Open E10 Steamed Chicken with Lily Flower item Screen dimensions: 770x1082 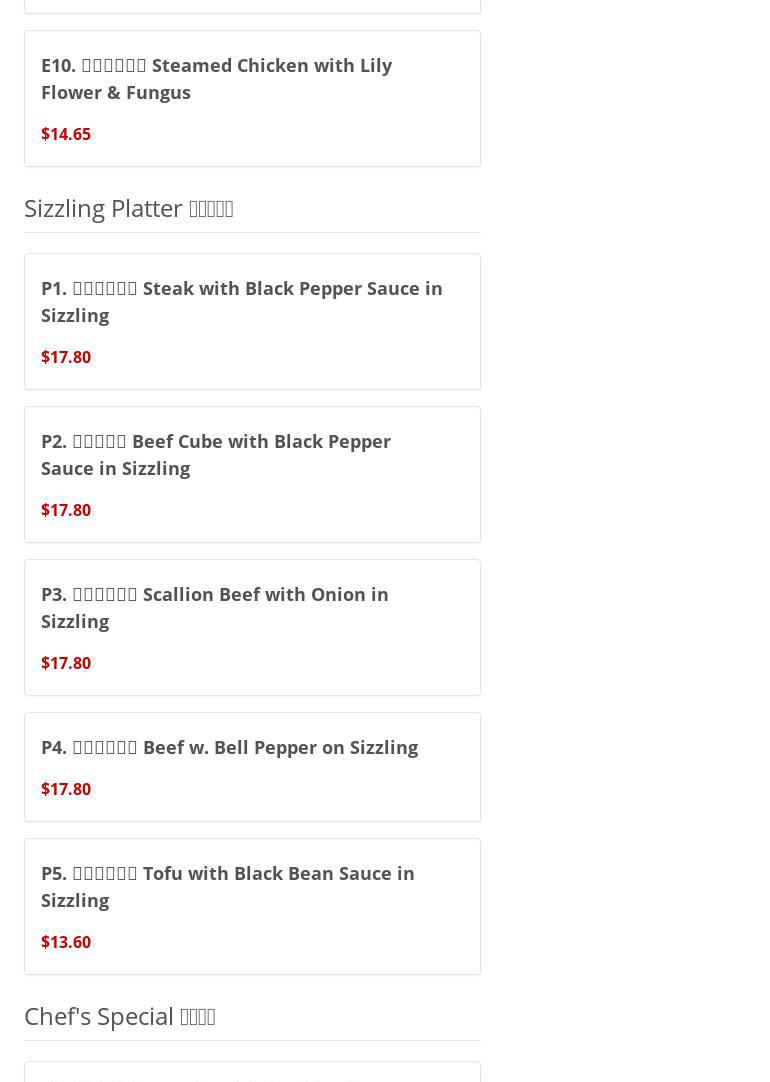coord(216,78)
